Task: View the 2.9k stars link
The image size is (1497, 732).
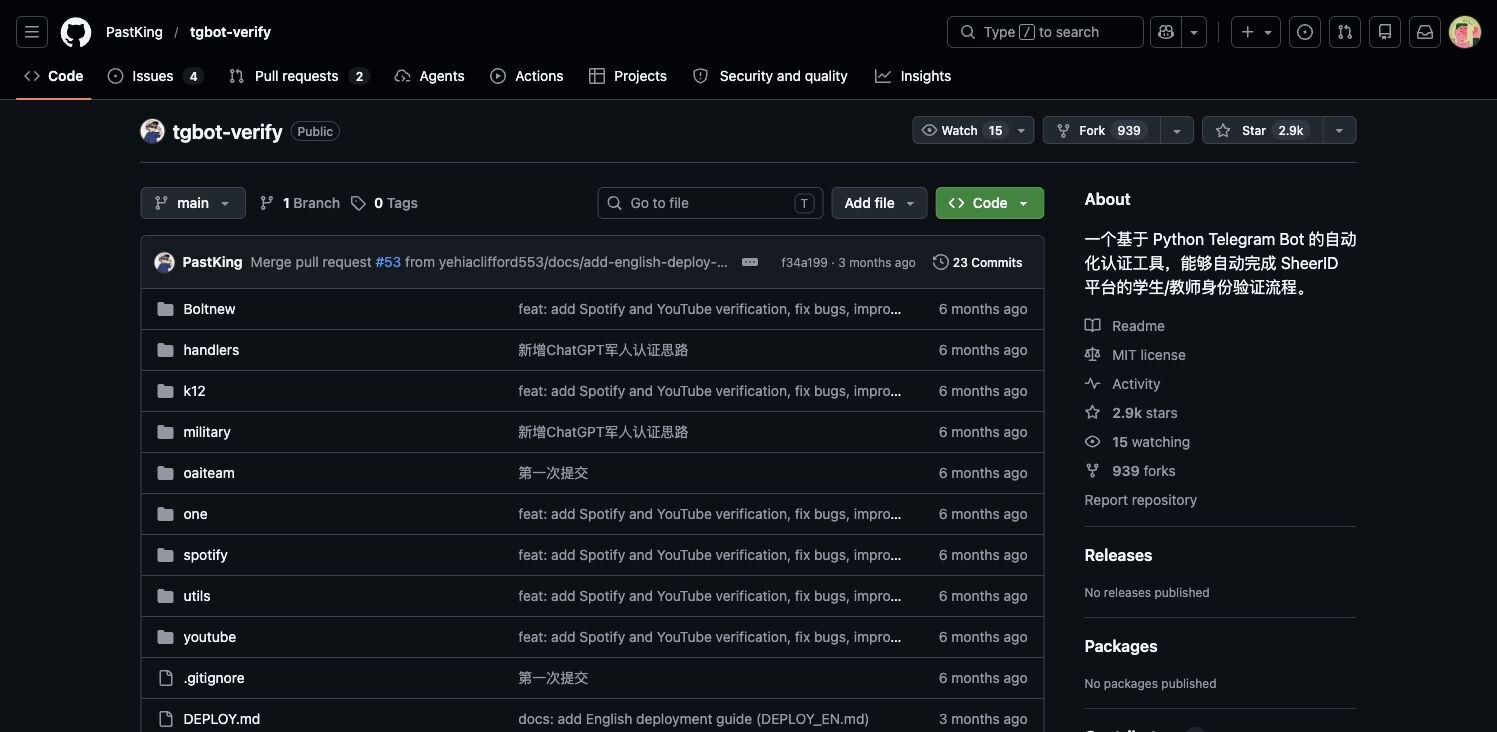Action: (x=1131, y=413)
